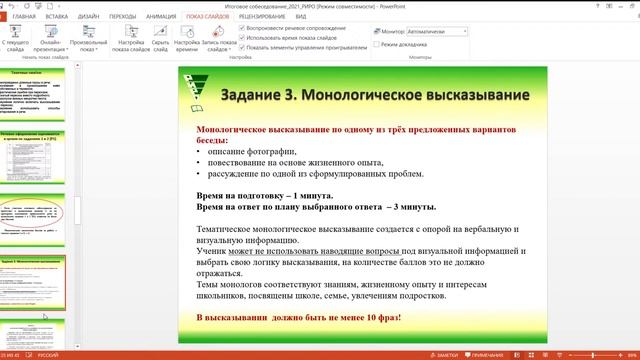Image resolution: width=640 pixels, height=360 pixels.
Task: Switch to Reading view icon
Action: tap(545, 356)
